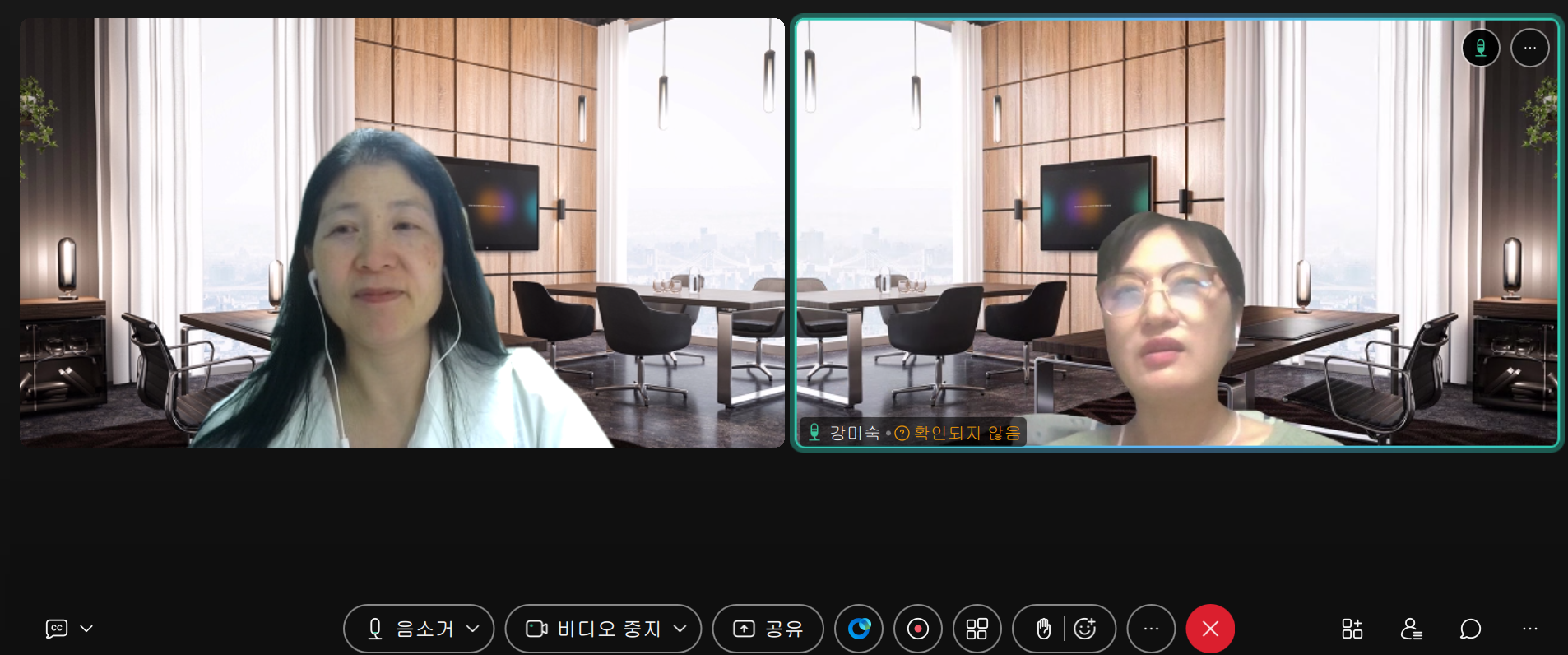Open audio settings arrow next to 음소거
1568x655 pixels.
click(x=473, y=629)
